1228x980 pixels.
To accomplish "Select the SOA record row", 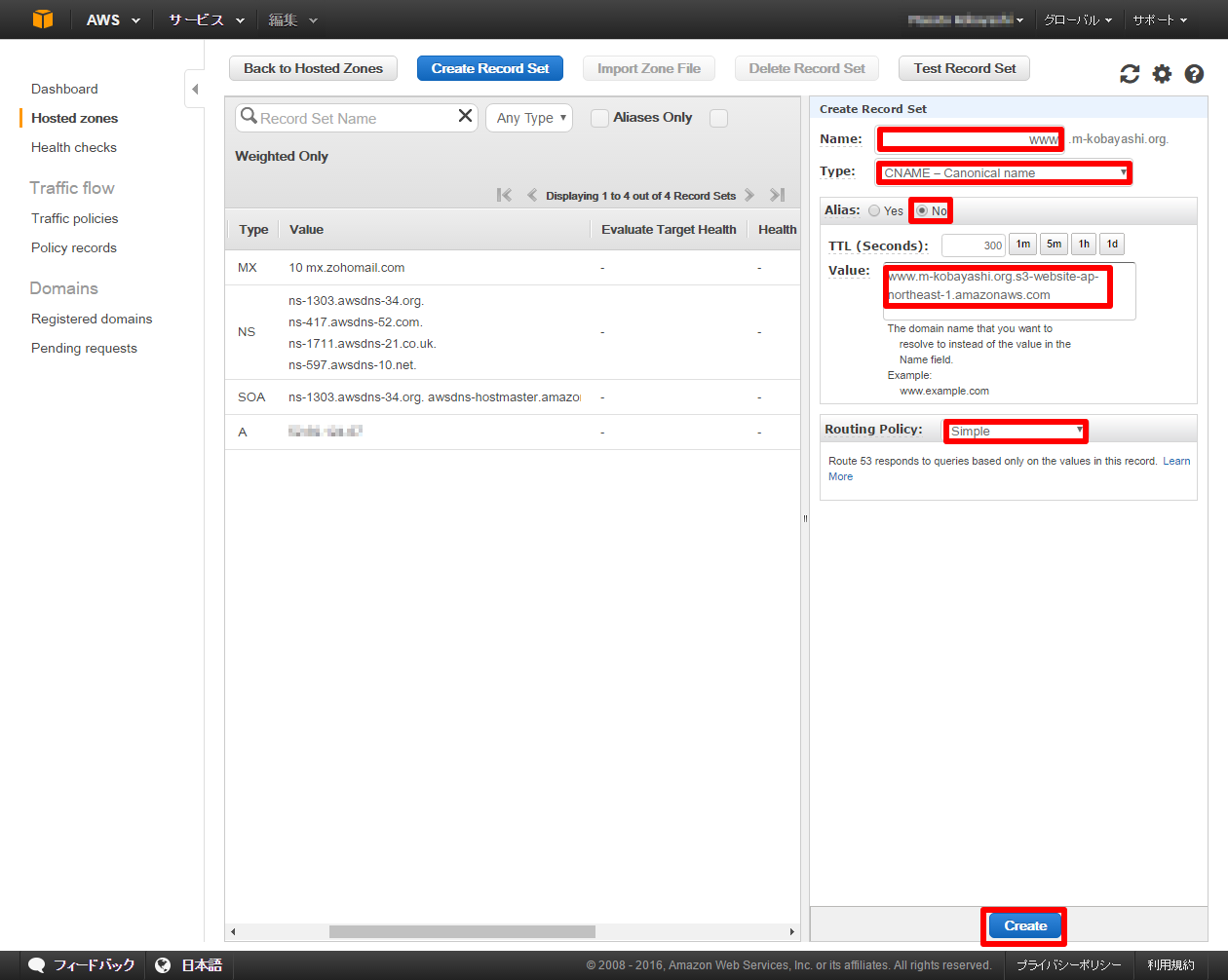I will click(x=513, y=397).
